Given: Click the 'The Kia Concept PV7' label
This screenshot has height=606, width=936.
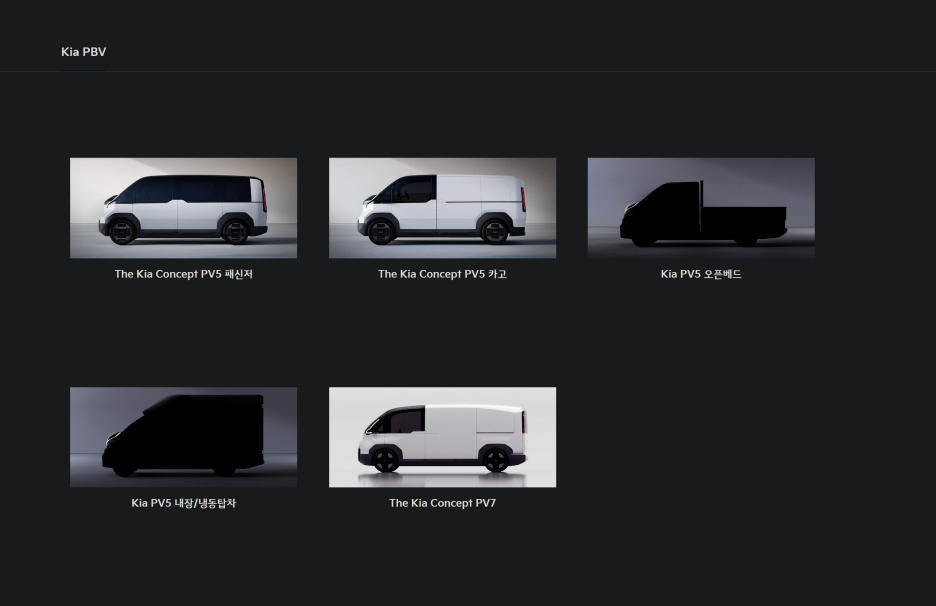Looking at the screenshot, I should (x=442, y=503).
